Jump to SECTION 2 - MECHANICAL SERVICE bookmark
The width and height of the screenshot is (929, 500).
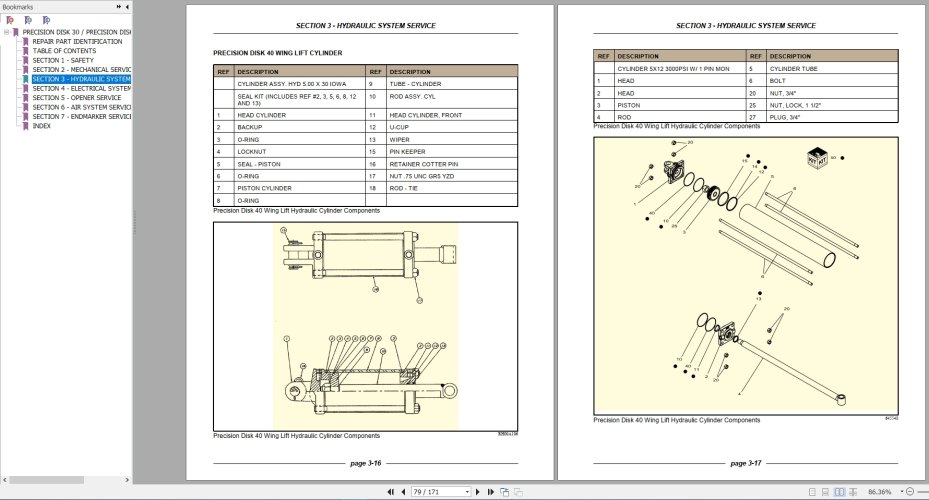pos(81,70)
